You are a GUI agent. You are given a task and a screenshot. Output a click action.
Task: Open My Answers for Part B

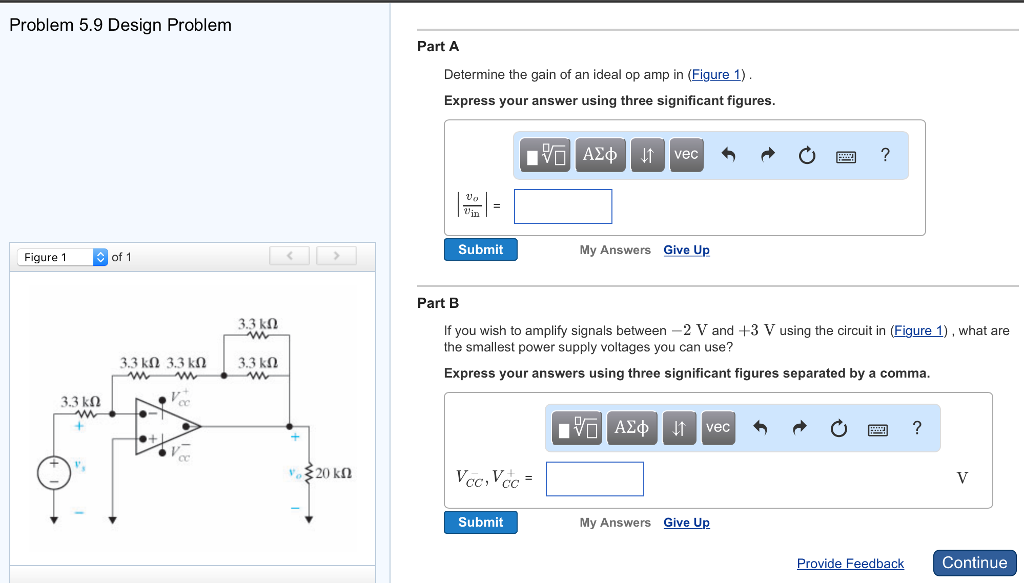click(x=615, y=523)
